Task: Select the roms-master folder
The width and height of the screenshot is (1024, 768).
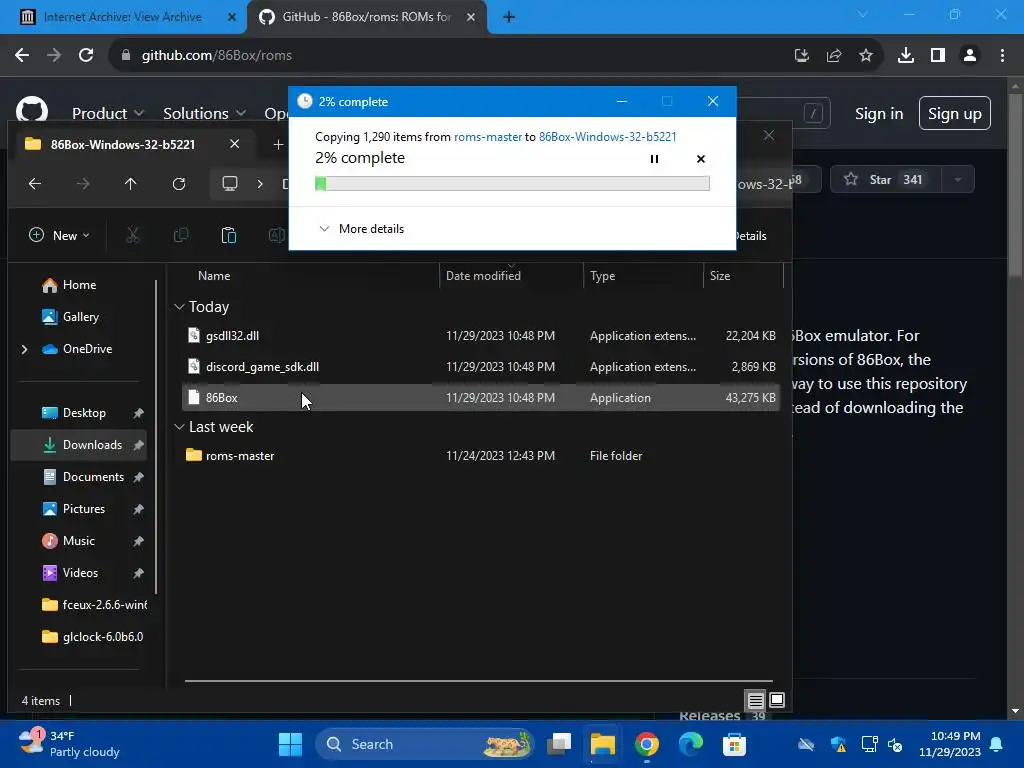Action: (481, 456)
